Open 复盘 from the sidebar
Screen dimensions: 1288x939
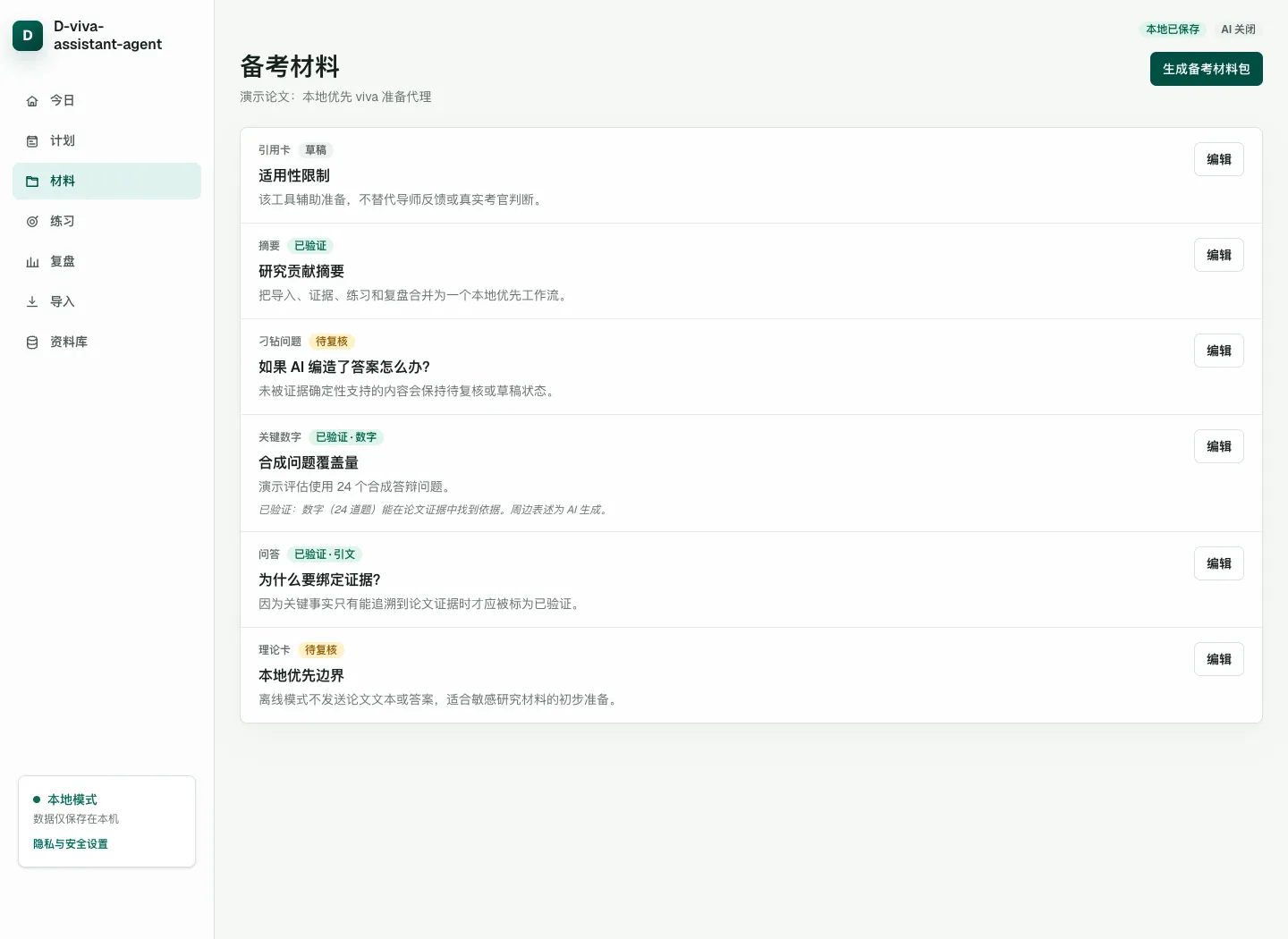106,261
